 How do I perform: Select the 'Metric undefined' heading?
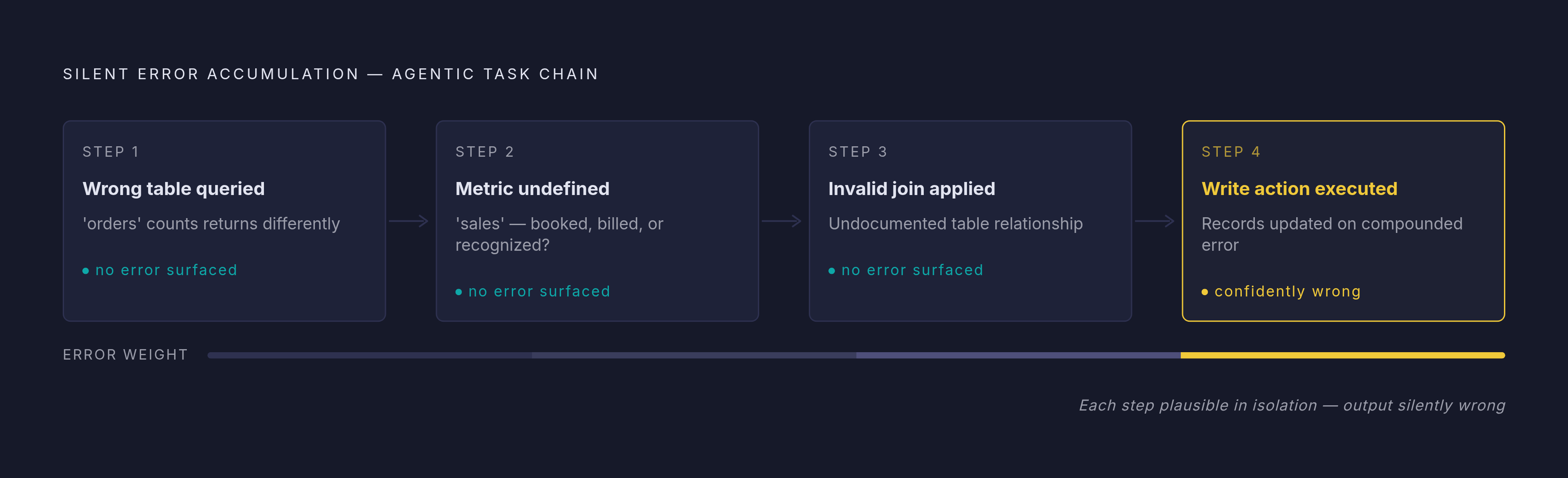[532, 189]
